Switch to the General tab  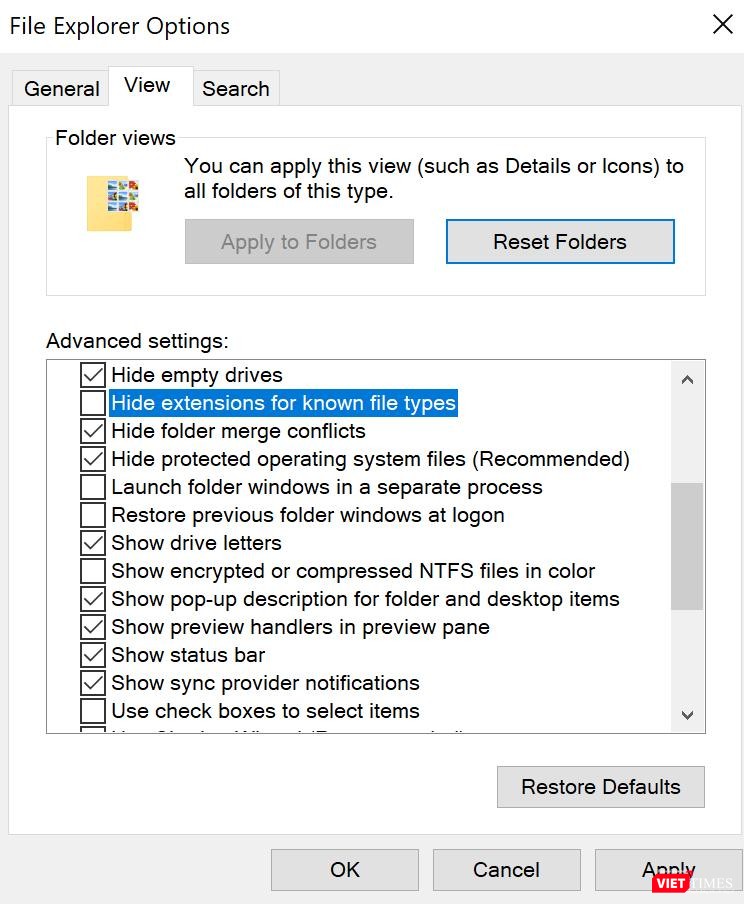click(x=59, y=88)
